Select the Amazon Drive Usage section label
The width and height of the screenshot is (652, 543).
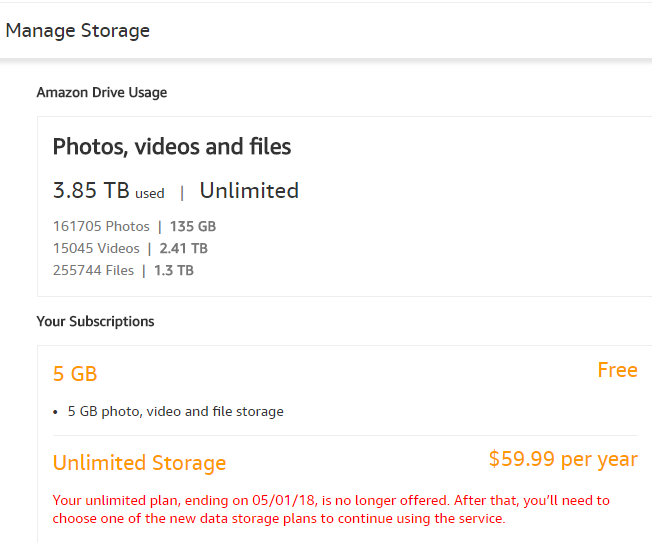[x=102, y=93]
